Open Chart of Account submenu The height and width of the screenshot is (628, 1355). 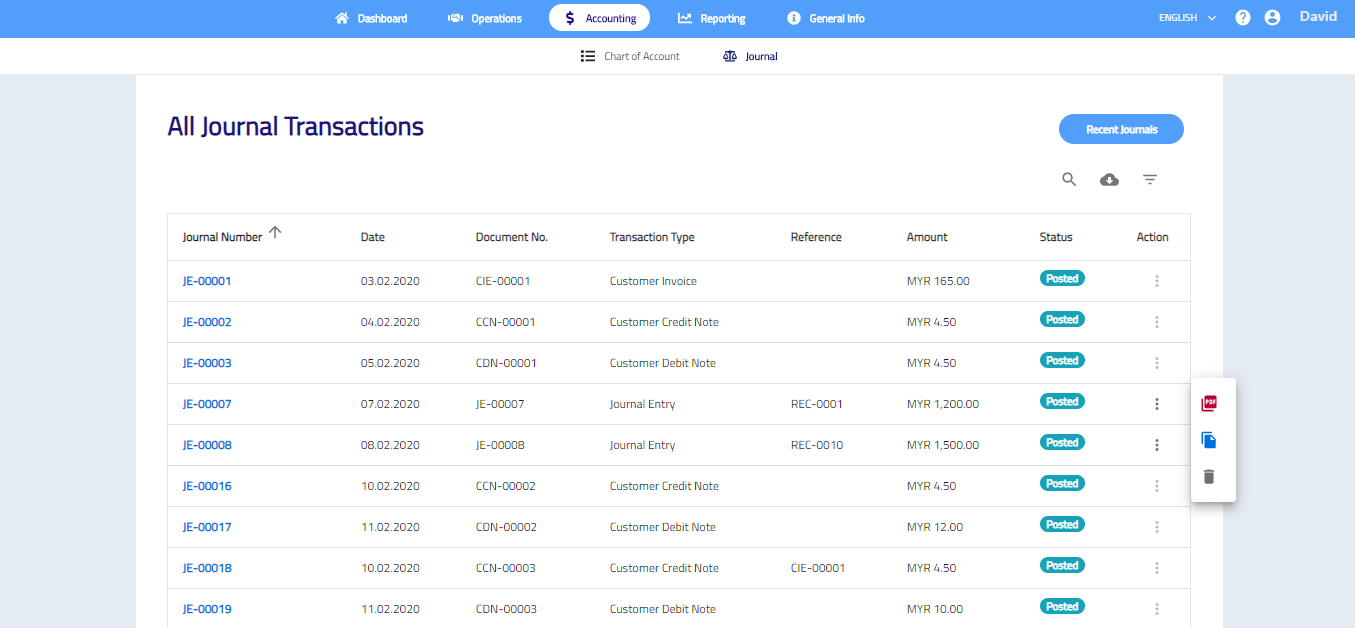630,57
